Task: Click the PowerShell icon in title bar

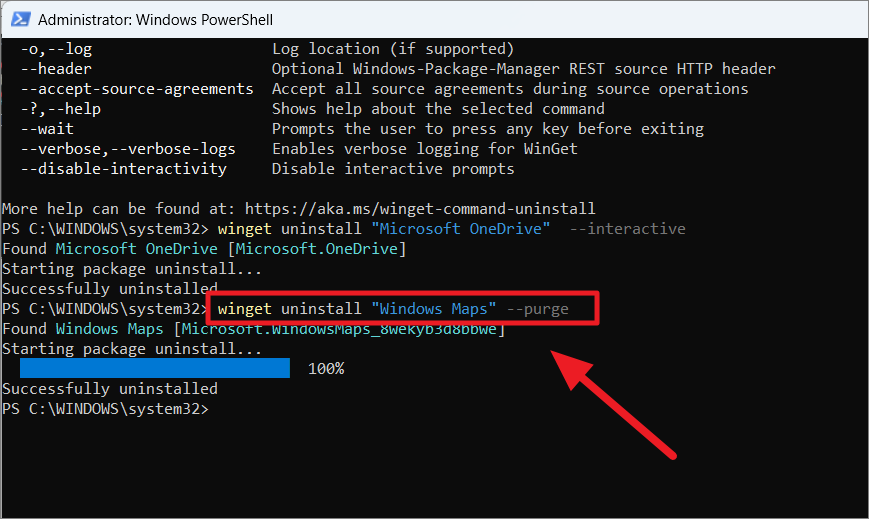Action: point(21,19)
